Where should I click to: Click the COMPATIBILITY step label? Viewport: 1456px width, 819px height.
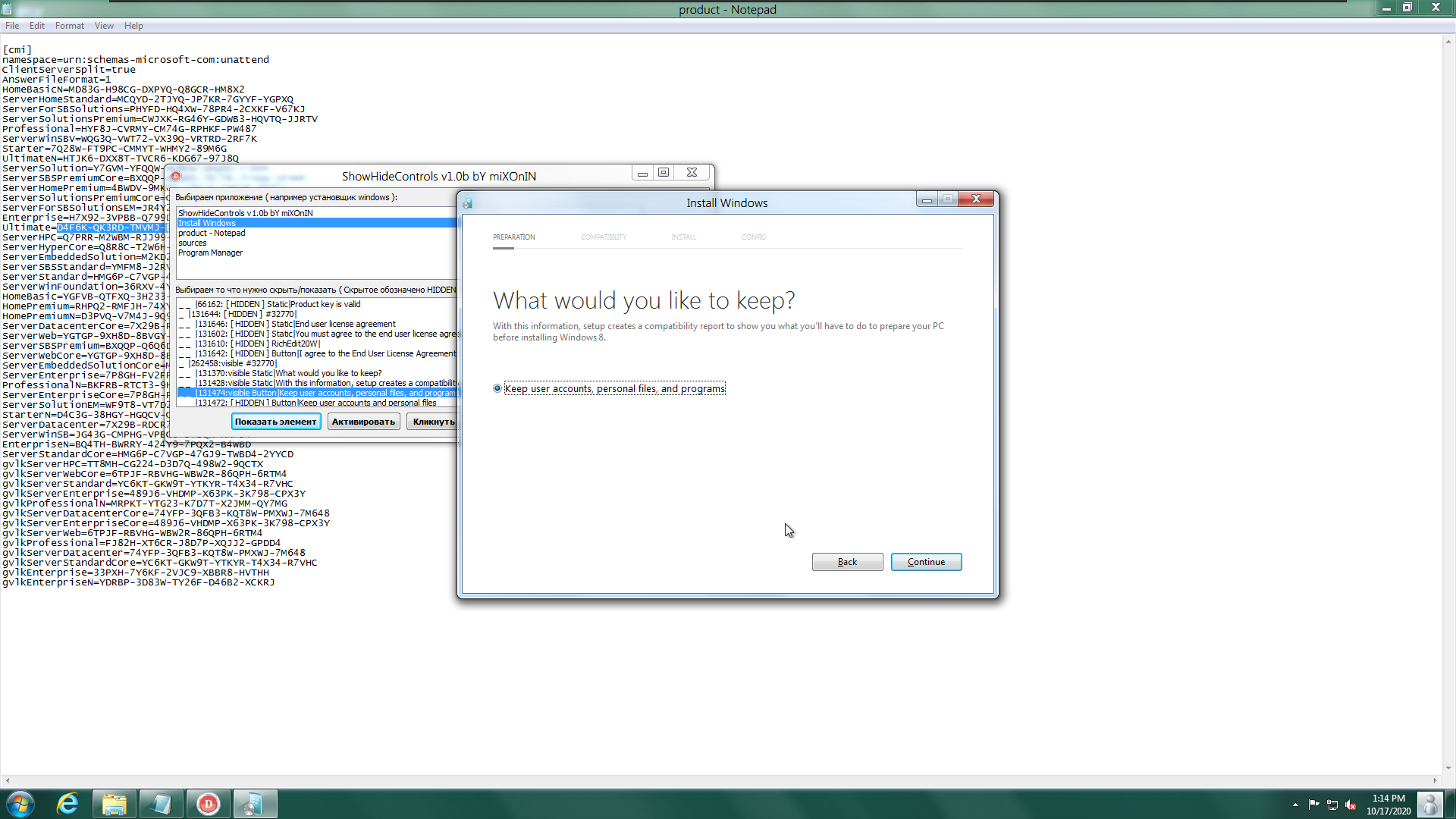coord(604,237)
